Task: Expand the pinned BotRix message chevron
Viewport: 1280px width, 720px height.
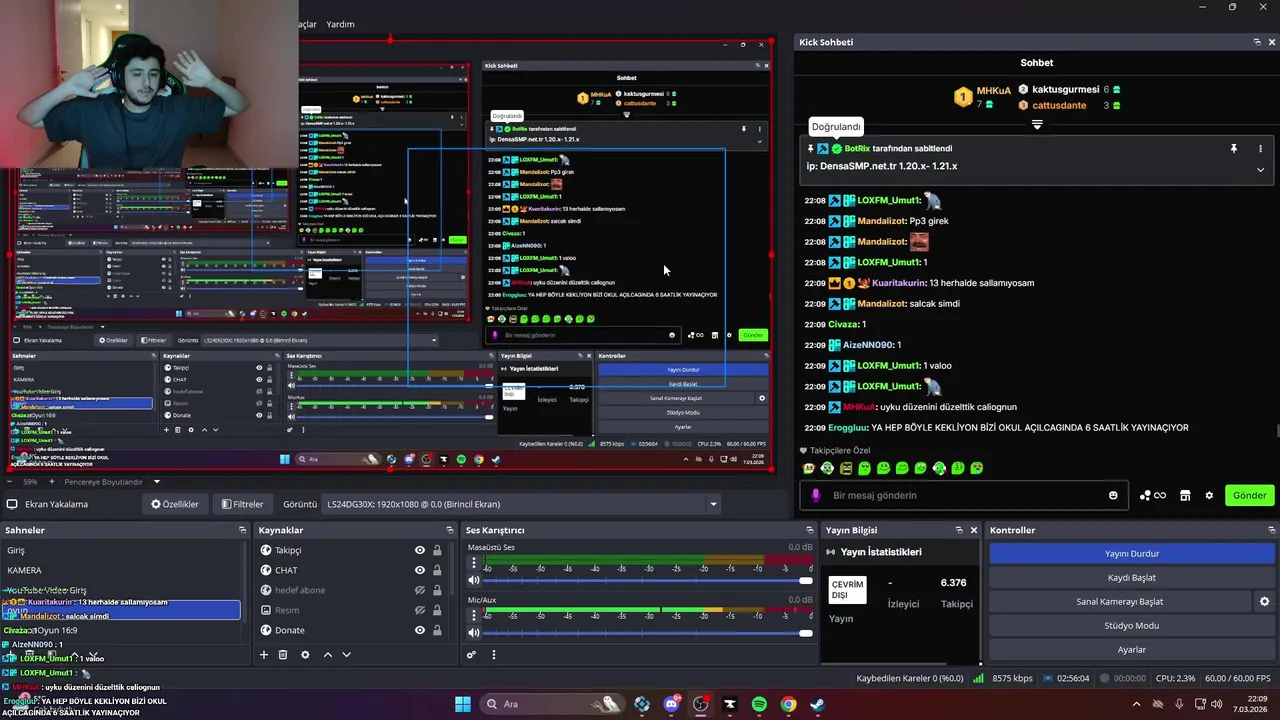Action: pyautogui.click(x=1260, y=170)
